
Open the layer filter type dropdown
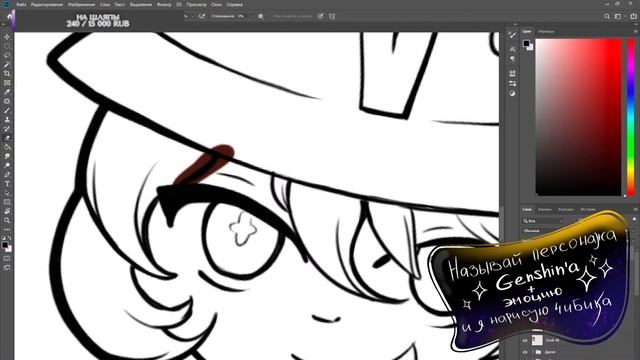[543, 221]
